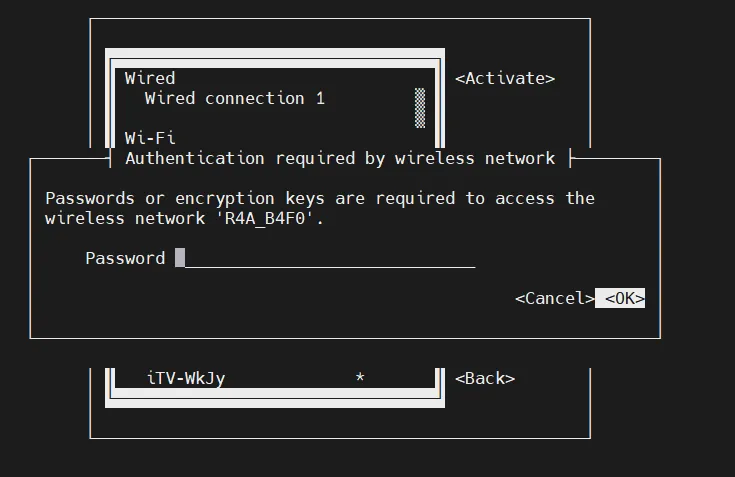Viewport: 735px width, 477px height.
Task: Focus the Password input field
Action: point(330,258)
